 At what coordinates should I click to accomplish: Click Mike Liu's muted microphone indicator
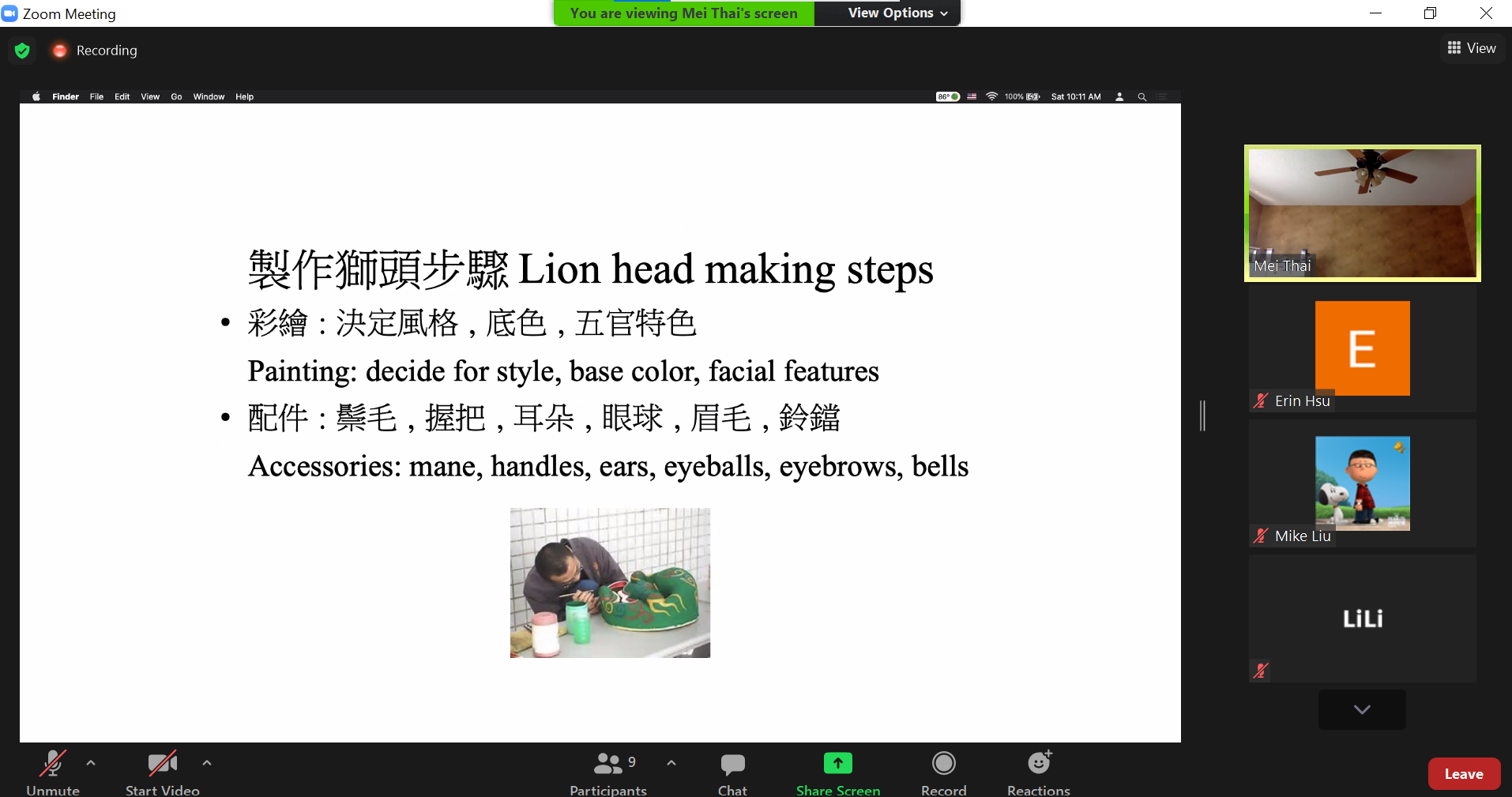tap(1261, 536)
